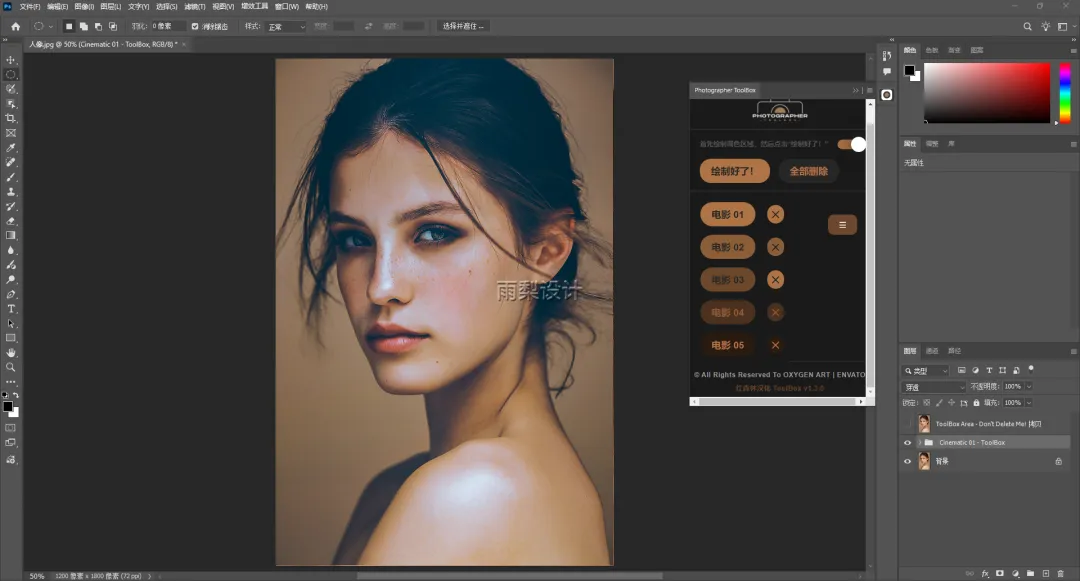The width and height of the screenshot is (1080, 581).
Task: Pick the Zoom tool magnifier
Action: (11, 367)
